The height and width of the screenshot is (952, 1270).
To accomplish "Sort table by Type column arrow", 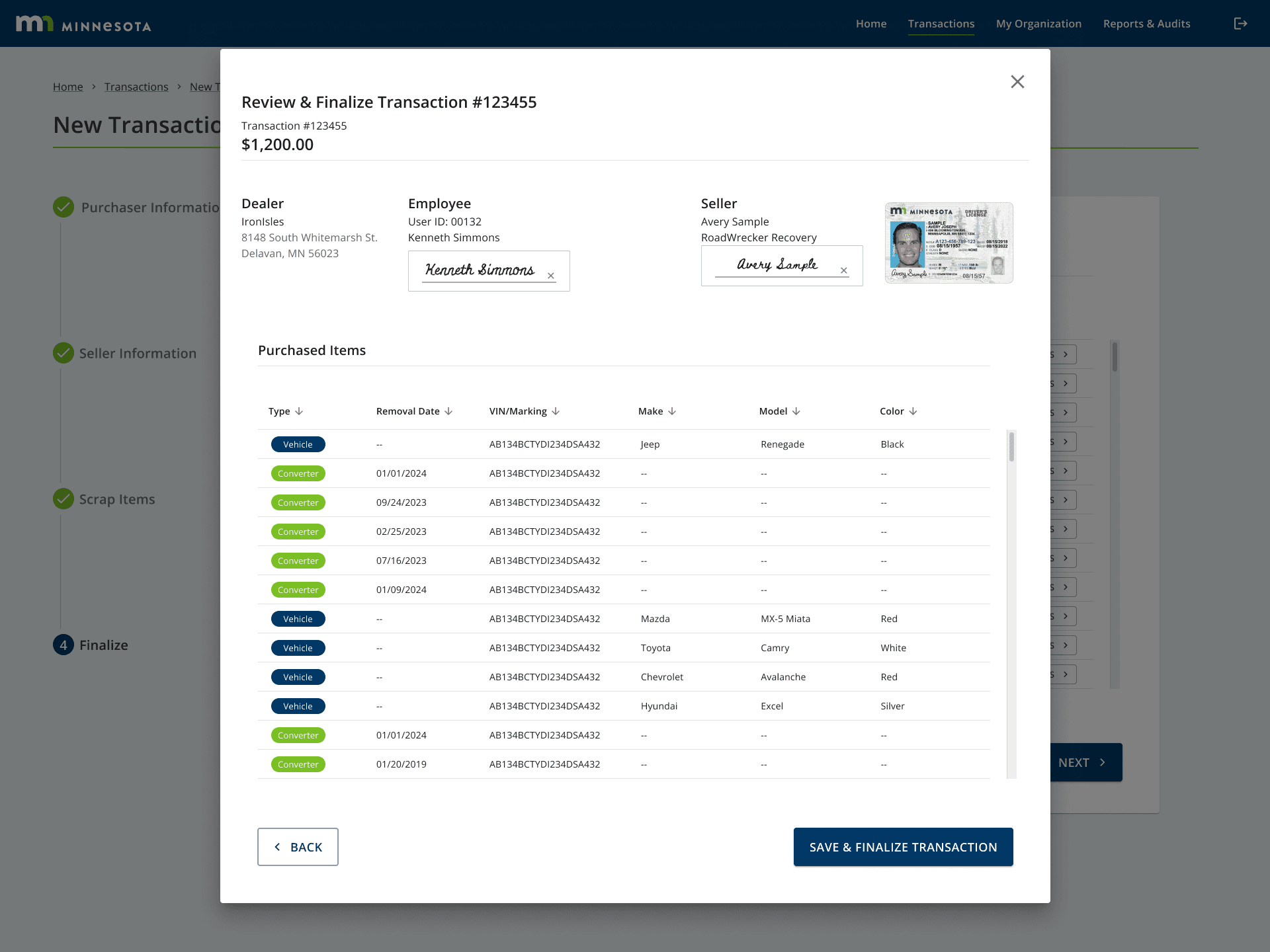I will tap(299, 411).
